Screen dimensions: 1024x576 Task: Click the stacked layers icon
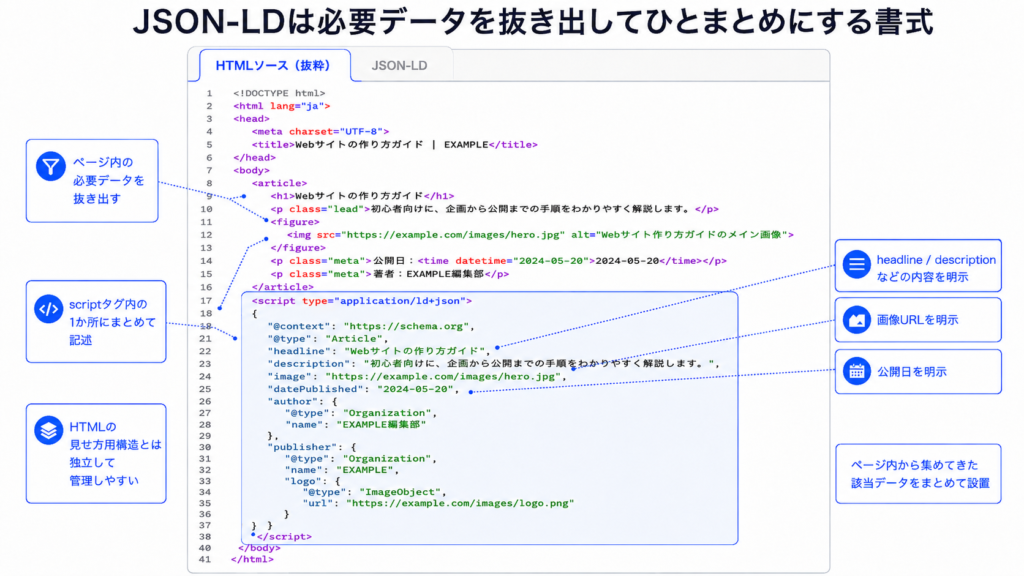(49, 430)
